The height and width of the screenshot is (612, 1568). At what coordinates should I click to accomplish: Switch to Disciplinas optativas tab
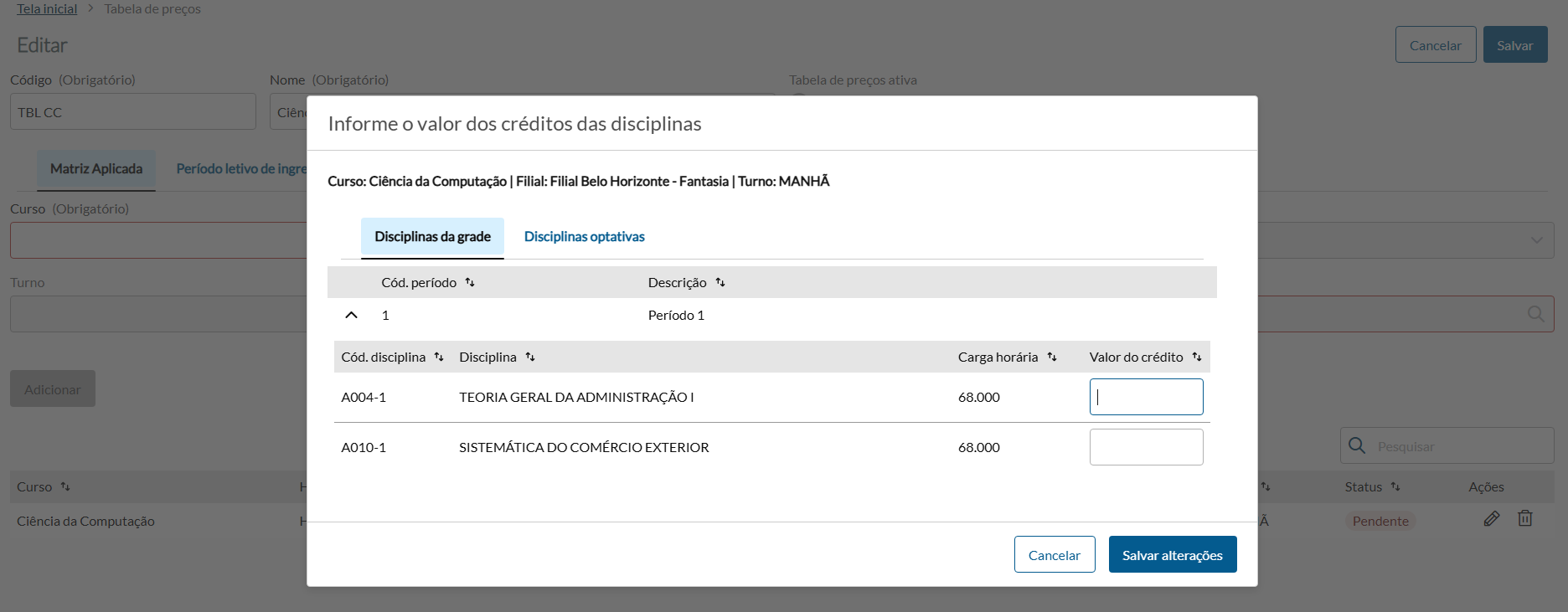(584, 237)
